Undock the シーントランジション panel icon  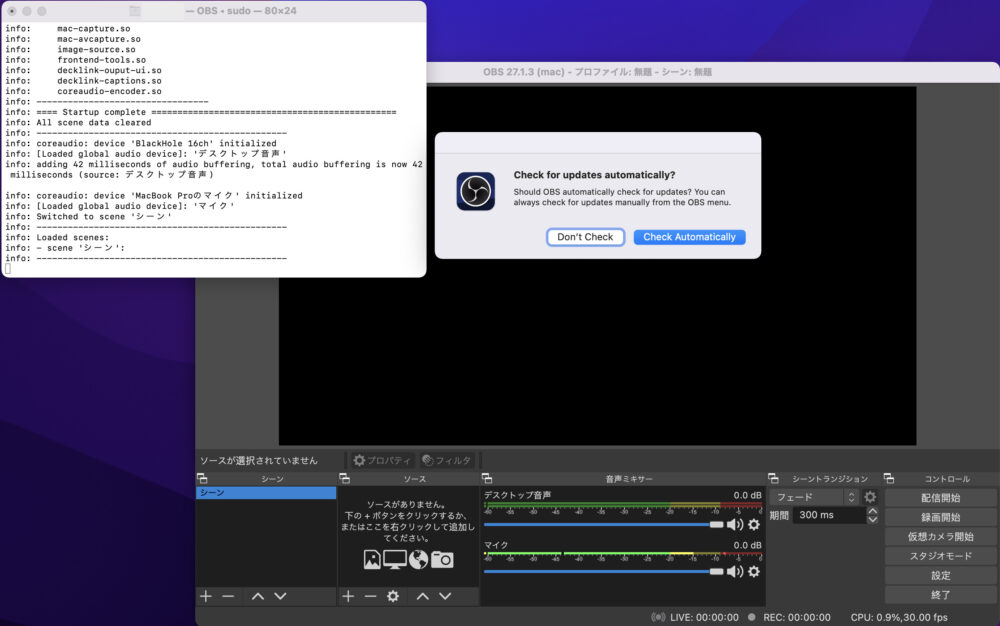point(773,478)
